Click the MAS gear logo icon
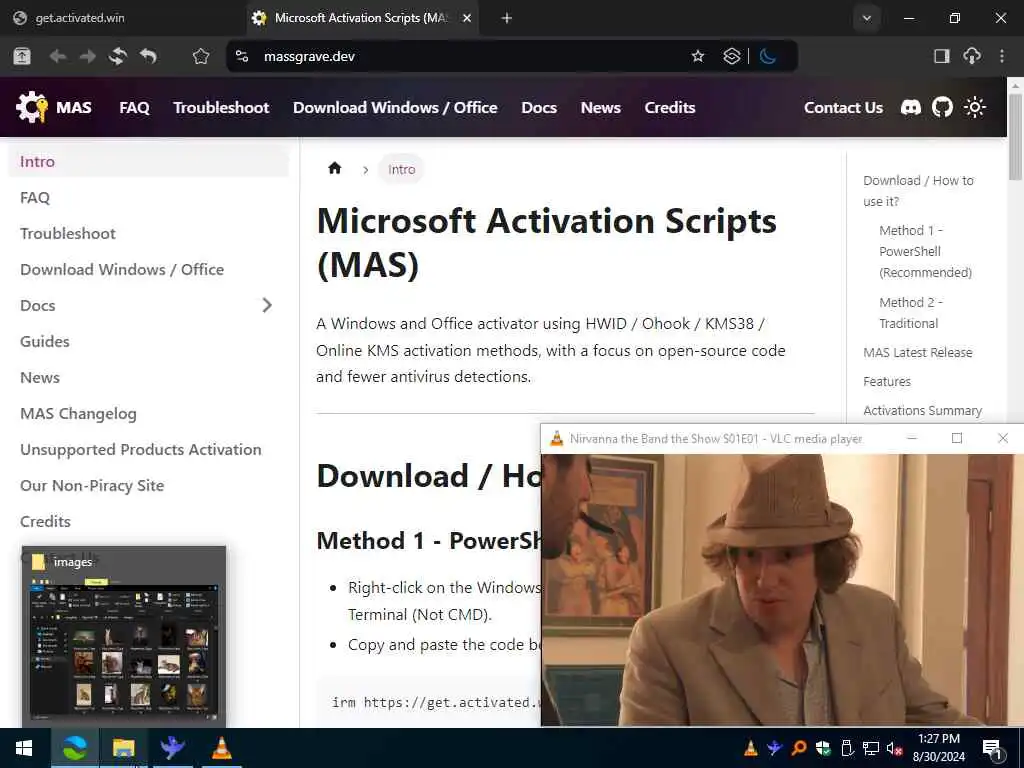 point(31,107)
